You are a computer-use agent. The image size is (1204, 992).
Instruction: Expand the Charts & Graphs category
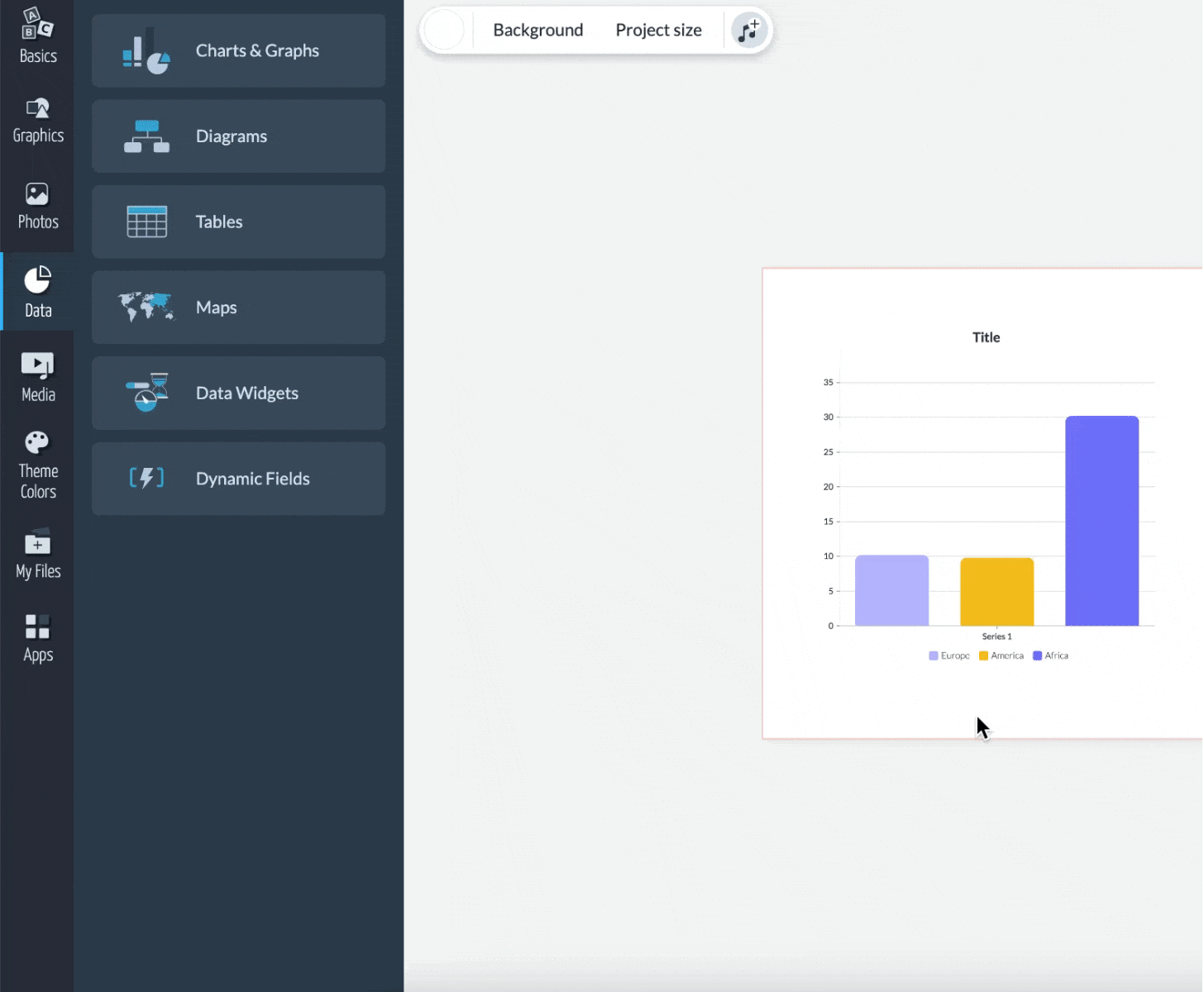click(x=238, y=50)
